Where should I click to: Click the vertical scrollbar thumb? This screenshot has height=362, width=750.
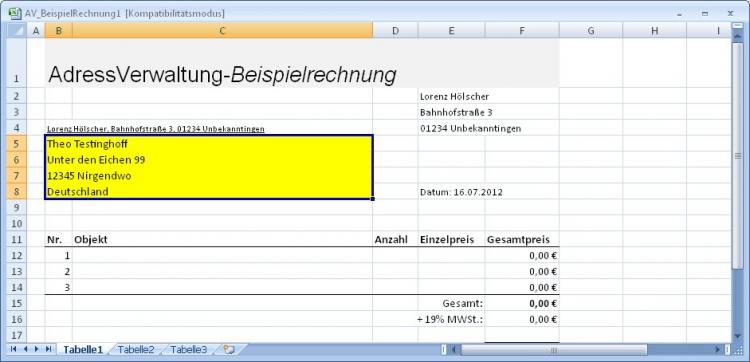tap(737, 156)
